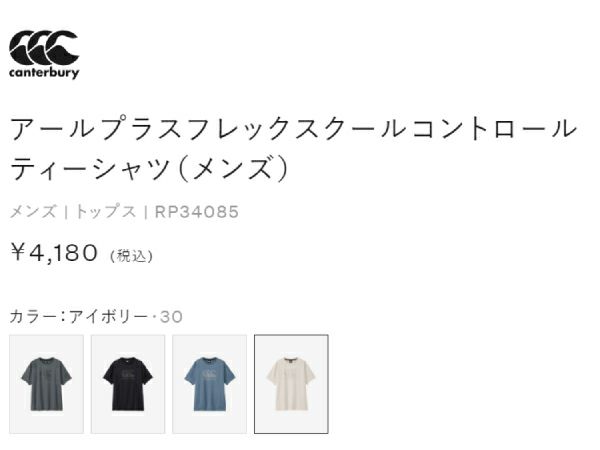Screen dimensions: 600x450
Task: Click the Canterbury CCC logo icon
Action: point(43,47)
